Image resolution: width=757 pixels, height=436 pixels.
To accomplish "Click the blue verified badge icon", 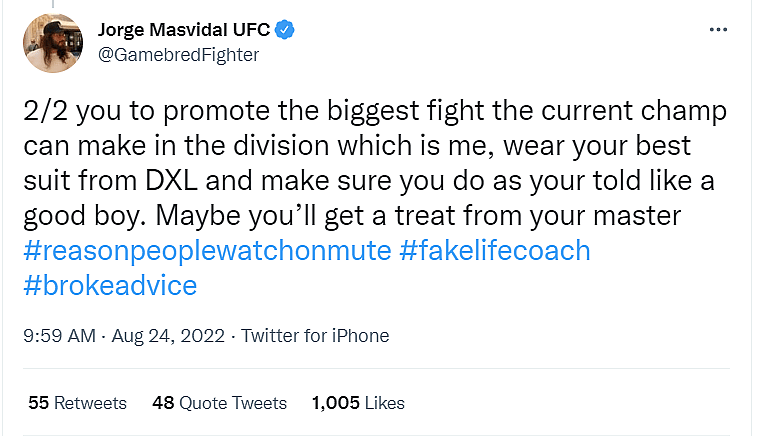I will pos(286,31).
